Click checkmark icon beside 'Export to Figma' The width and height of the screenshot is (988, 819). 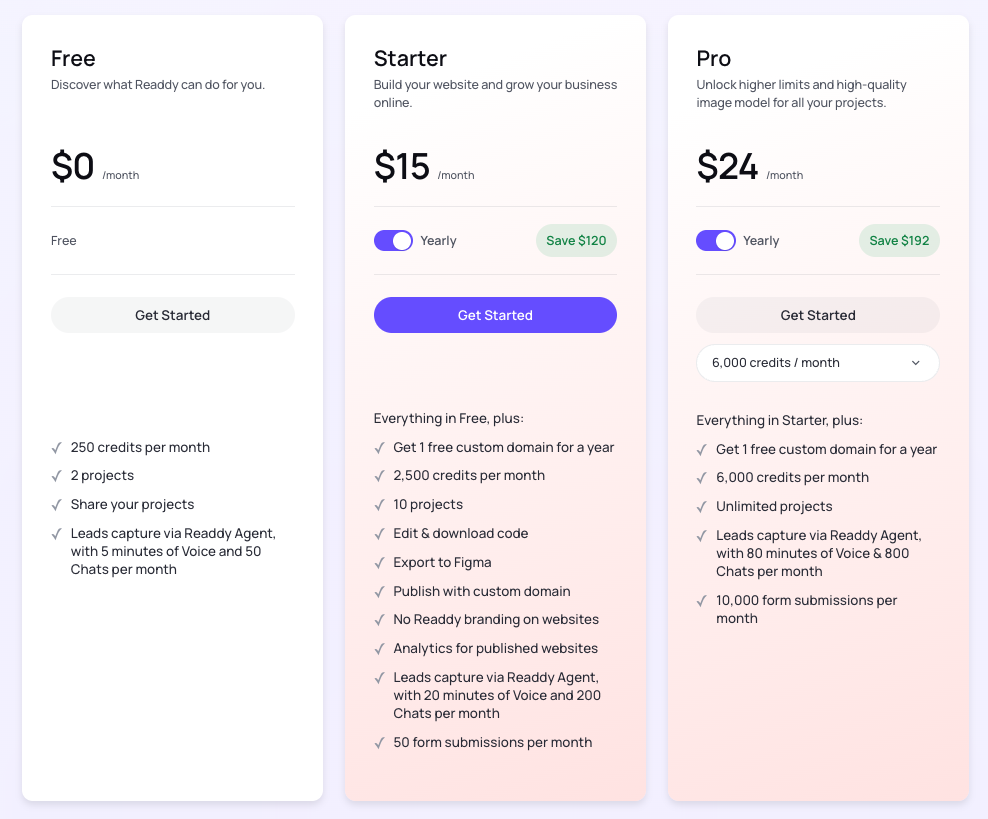pos(380,563)
